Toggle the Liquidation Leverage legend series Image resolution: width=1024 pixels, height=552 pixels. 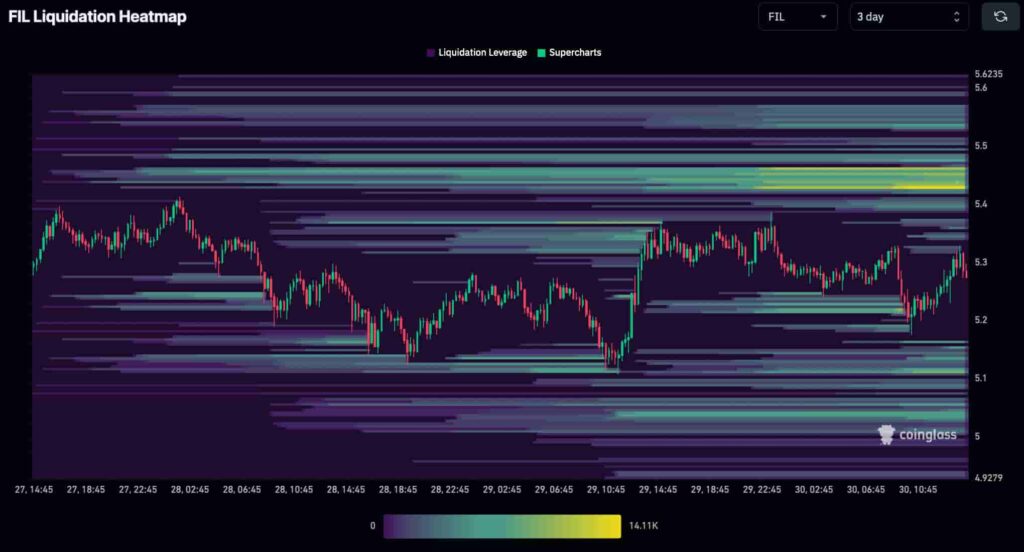point(476,53)
